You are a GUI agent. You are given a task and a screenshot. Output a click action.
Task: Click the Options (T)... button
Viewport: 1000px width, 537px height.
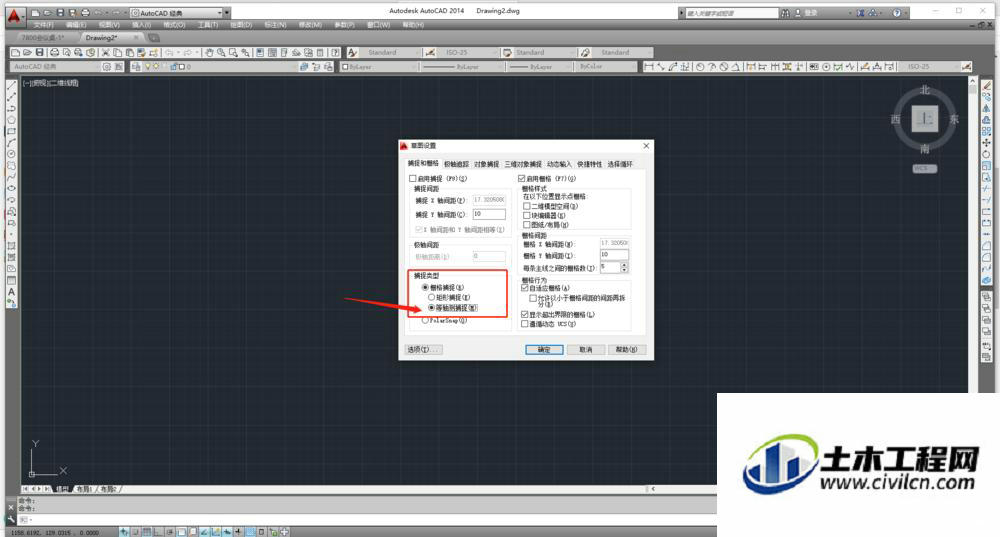click(424, 349)
